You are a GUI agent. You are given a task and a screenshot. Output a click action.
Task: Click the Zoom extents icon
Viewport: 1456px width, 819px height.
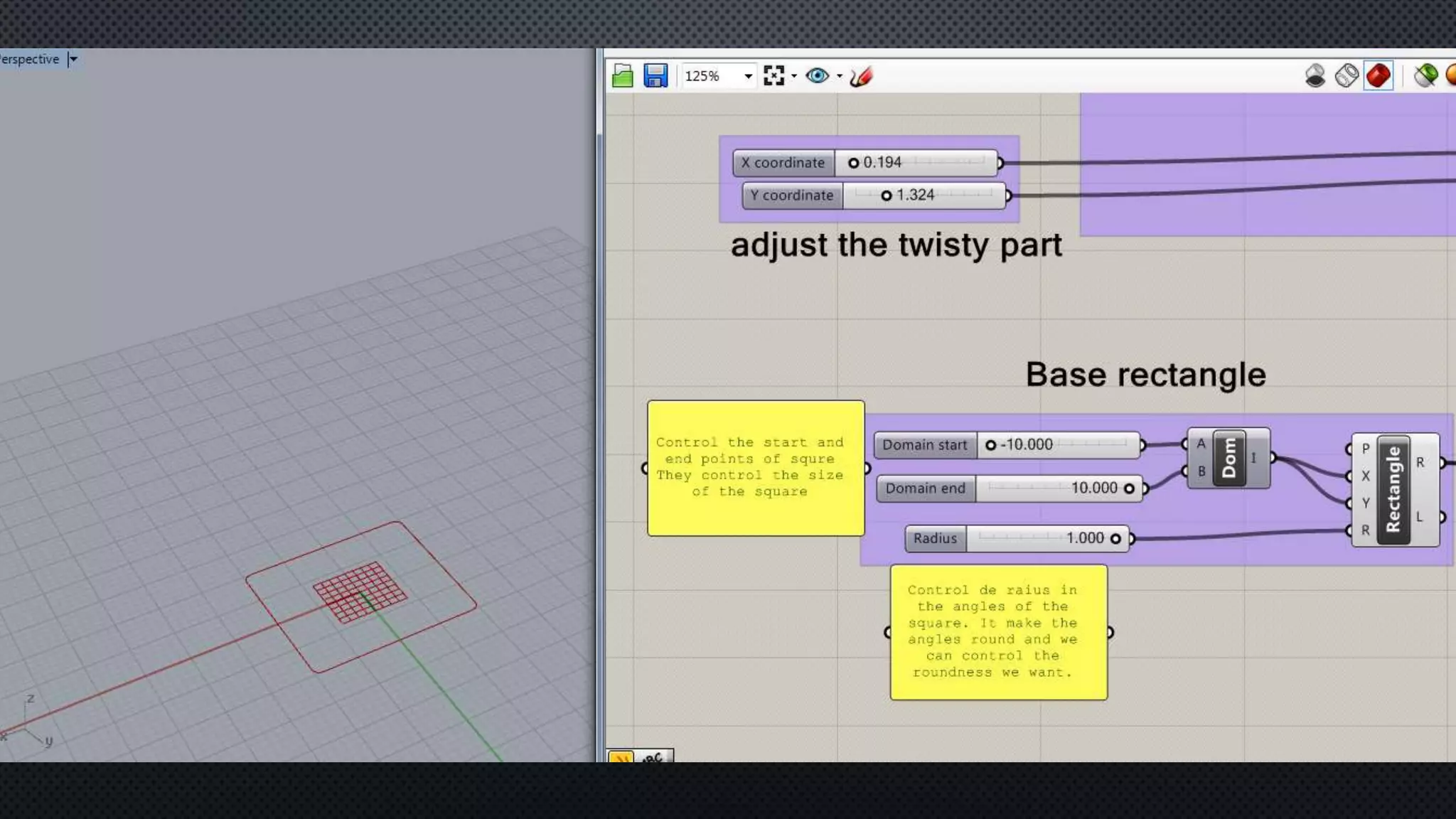773,75
